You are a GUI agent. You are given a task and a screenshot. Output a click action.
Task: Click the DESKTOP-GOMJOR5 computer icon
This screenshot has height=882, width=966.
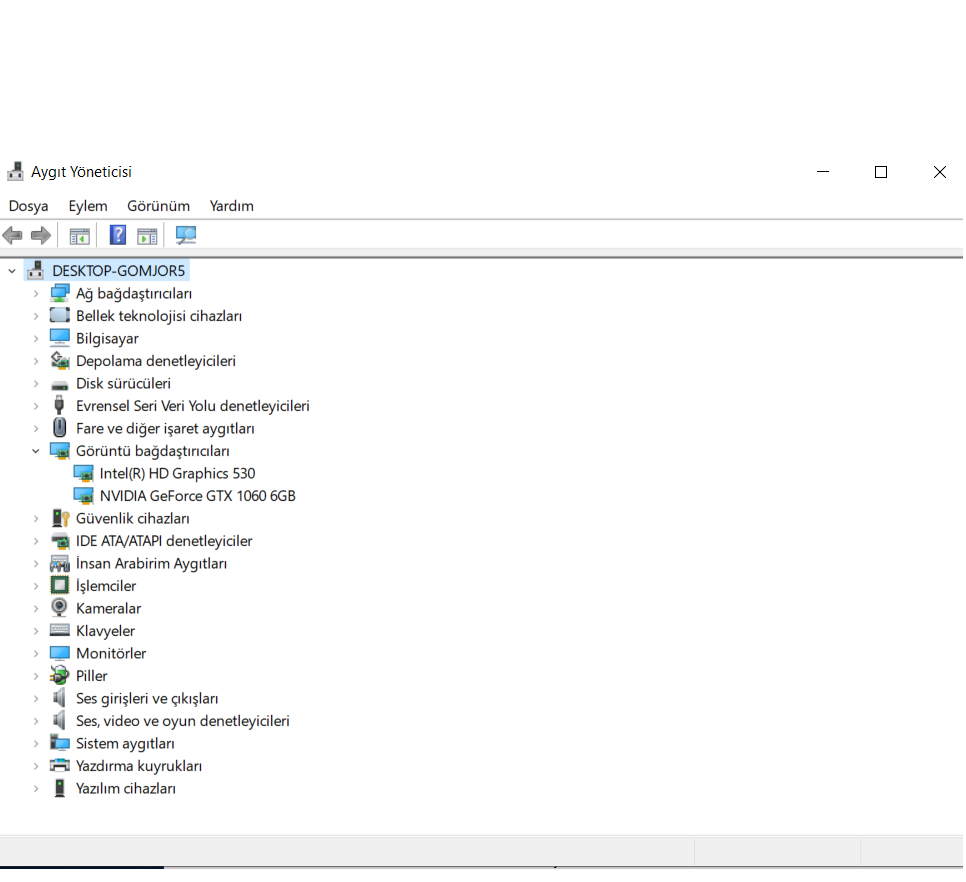[x=36, y=270]
